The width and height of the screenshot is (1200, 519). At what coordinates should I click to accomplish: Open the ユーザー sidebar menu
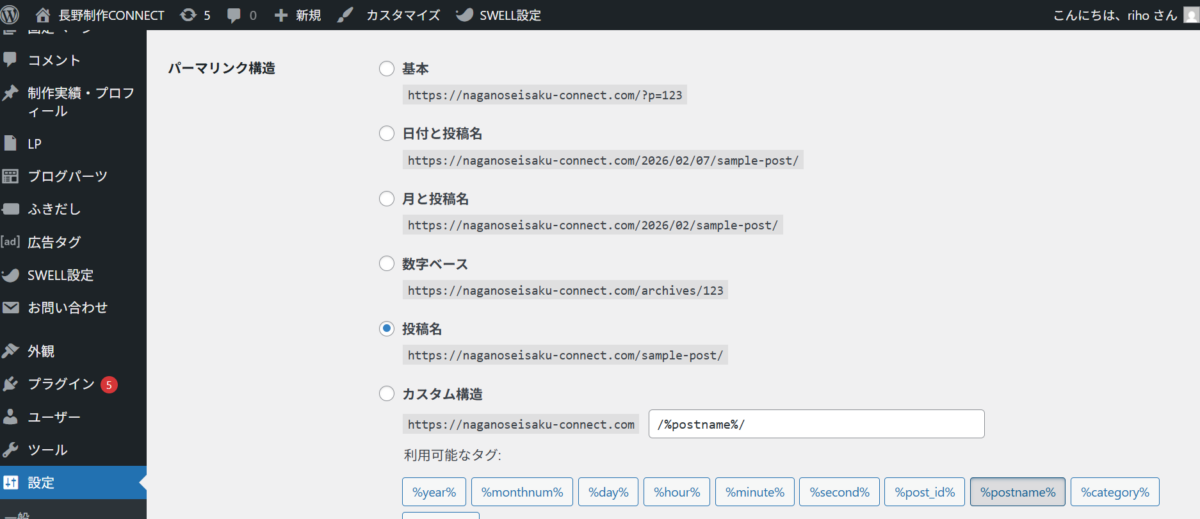(54, 416)
